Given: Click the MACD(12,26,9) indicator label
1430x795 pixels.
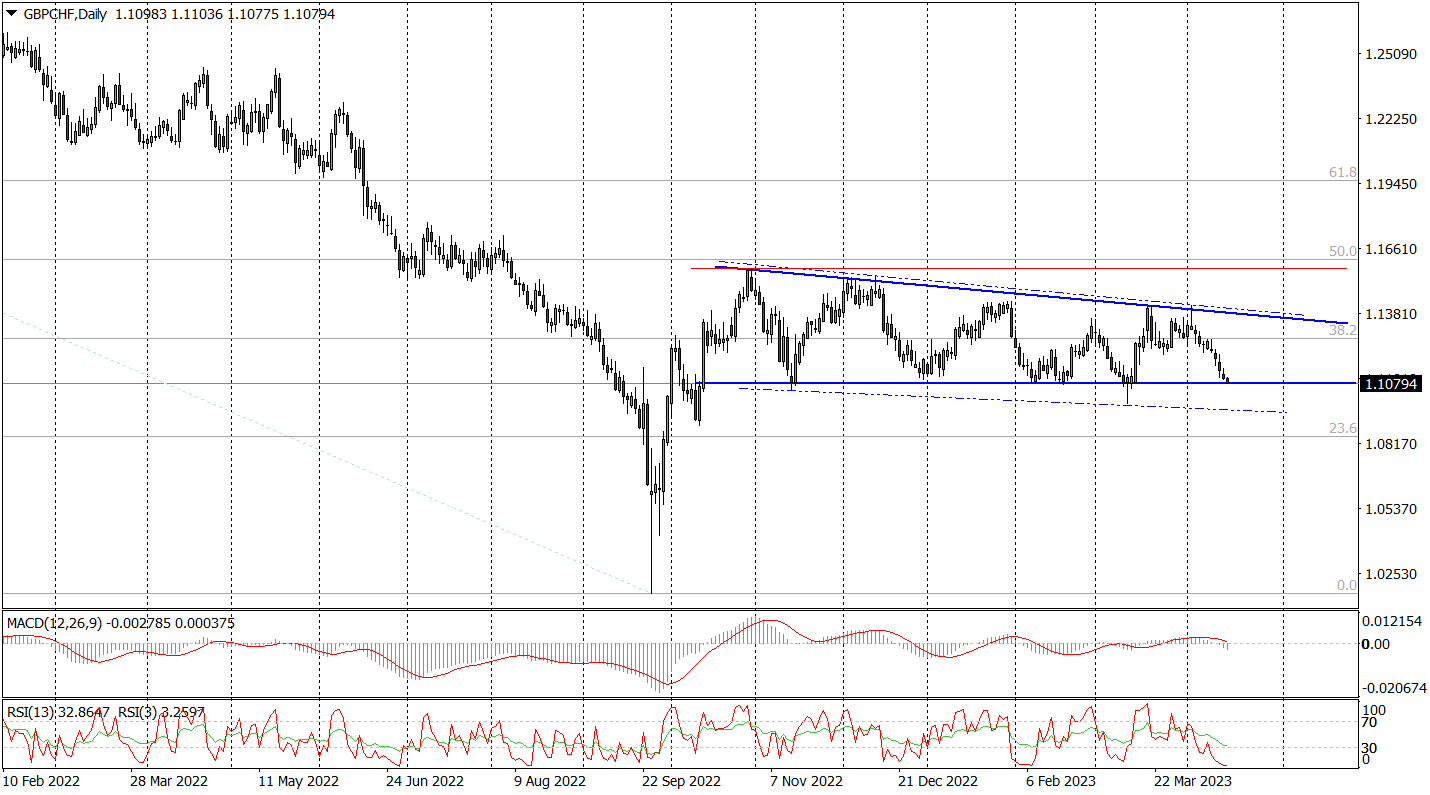Looking at the screenshot, I should coord(55,623).
